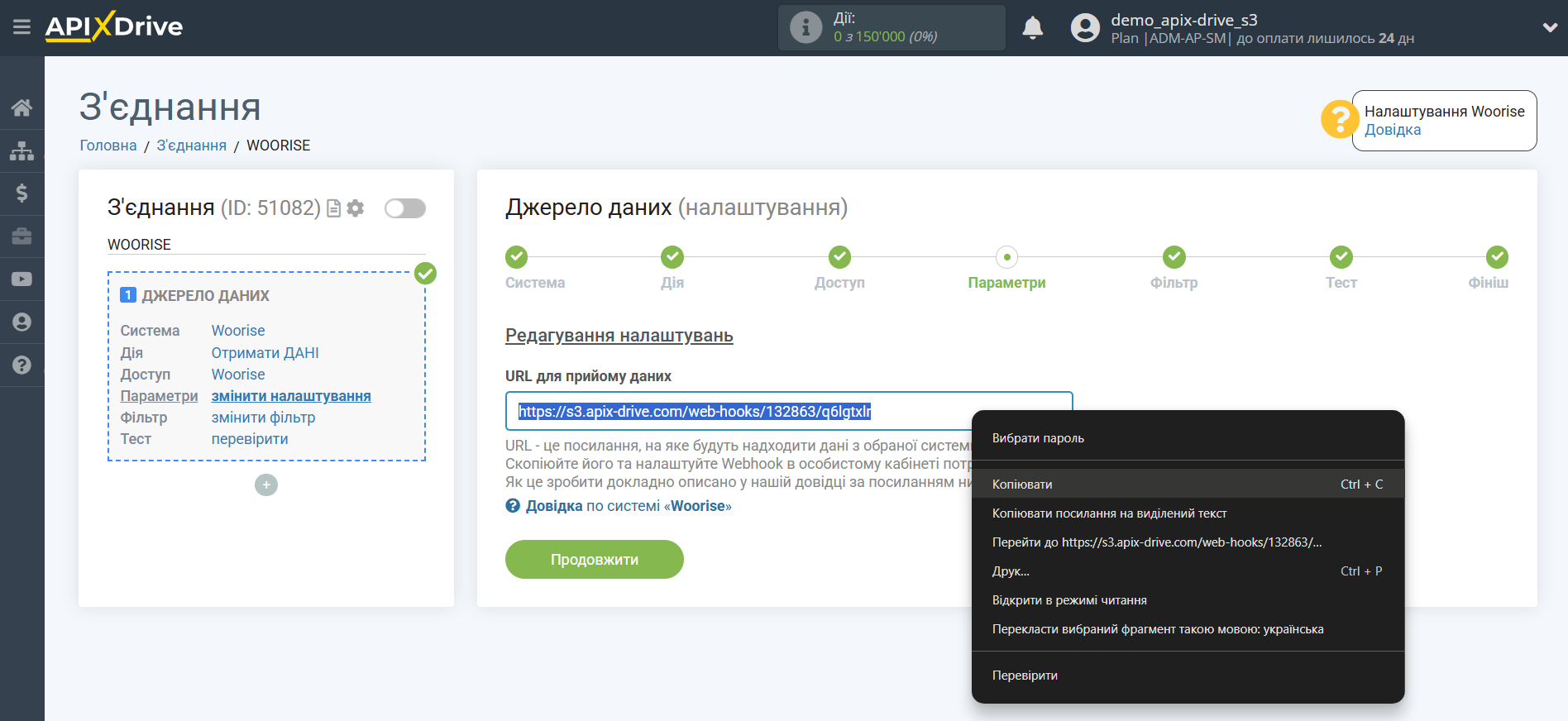Screen dimensions: 1568x721
Task: Open змінити фільтр link
Action: pyautogui.click(x=264, y=418)
